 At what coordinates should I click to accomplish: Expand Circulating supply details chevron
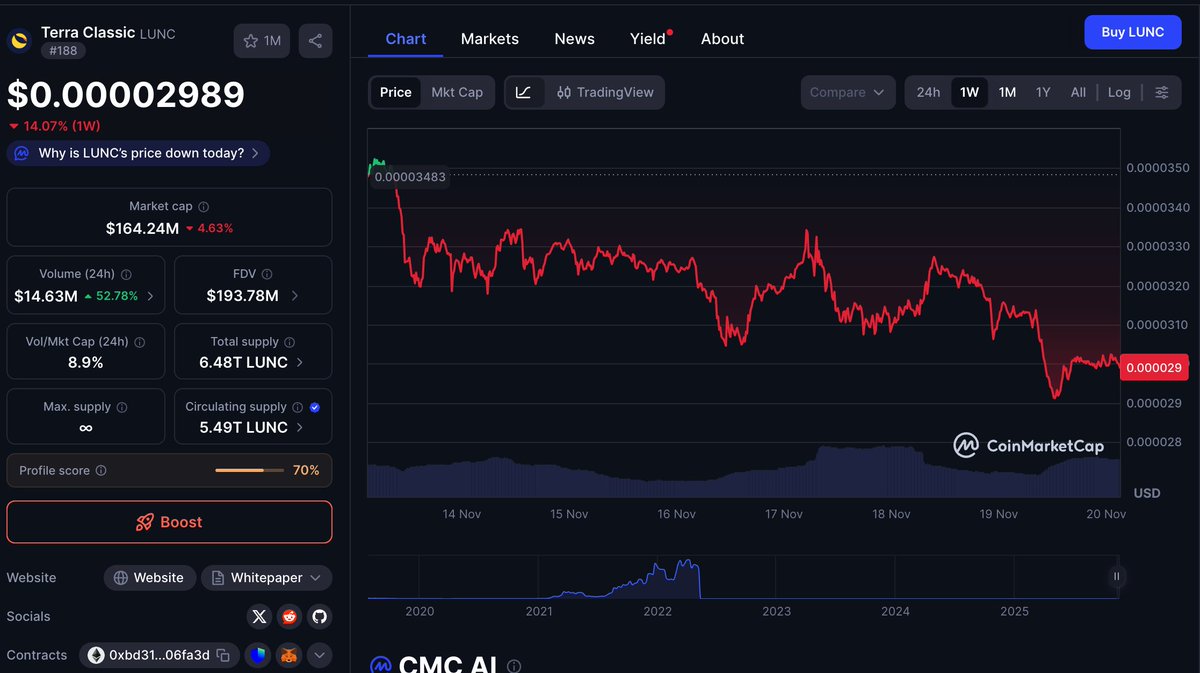300,427
